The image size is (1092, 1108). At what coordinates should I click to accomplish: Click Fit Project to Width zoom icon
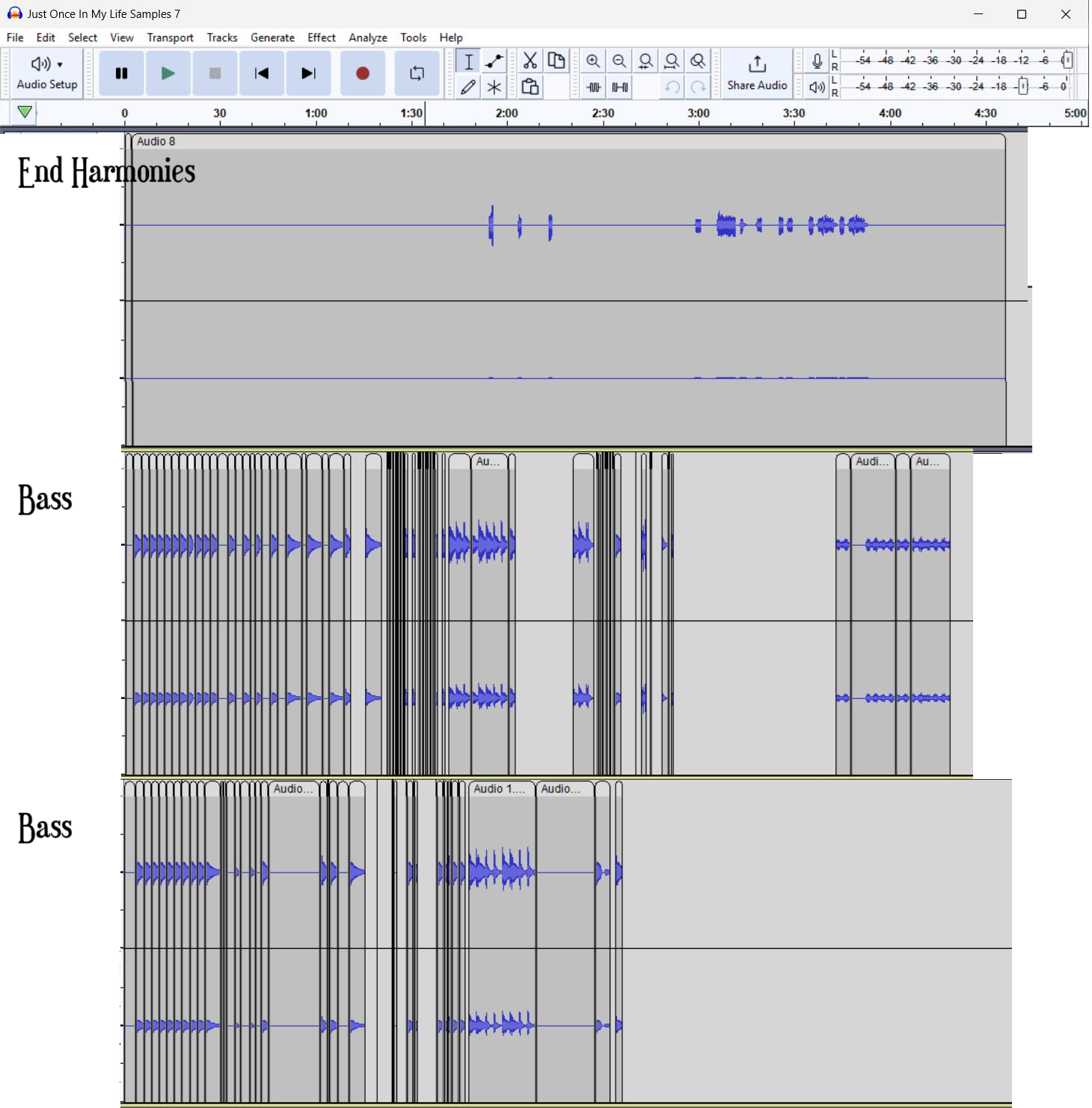pyautogui.click(x=672, y=61)
